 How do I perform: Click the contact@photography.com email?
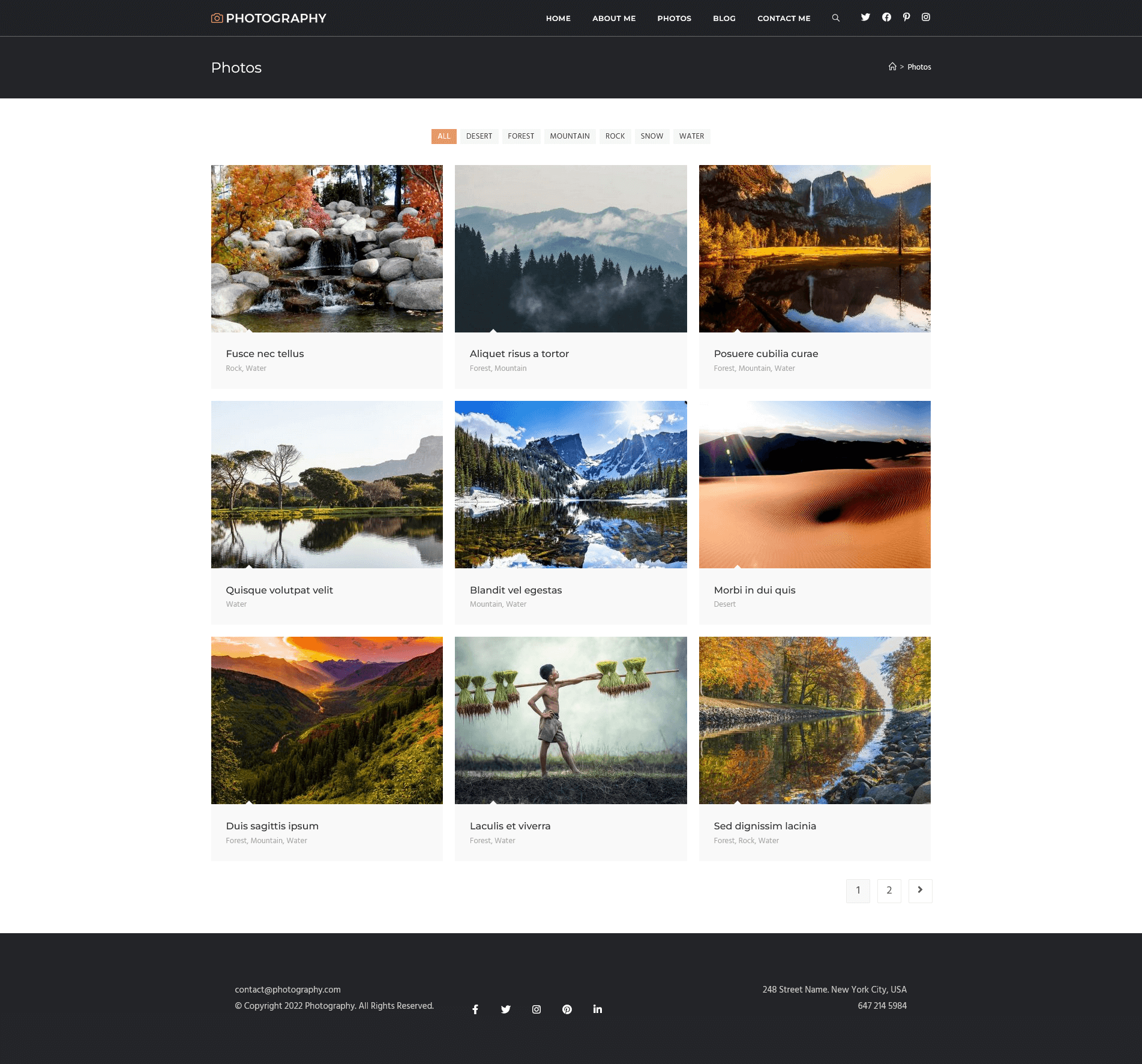(287, 990)
